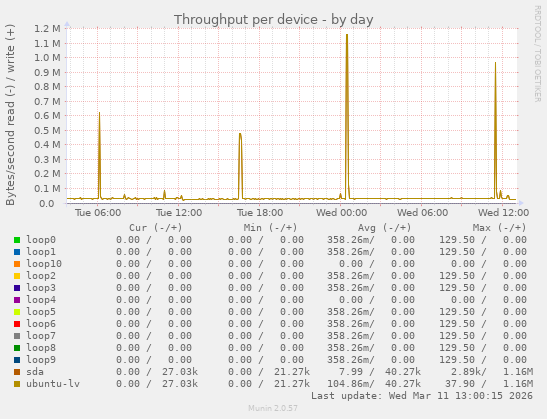Image resolution: width=547 pixels, height=419 pixels.
Task: Select the loop3 legend label
Action: pyautogui.click(x=41, y=287)
